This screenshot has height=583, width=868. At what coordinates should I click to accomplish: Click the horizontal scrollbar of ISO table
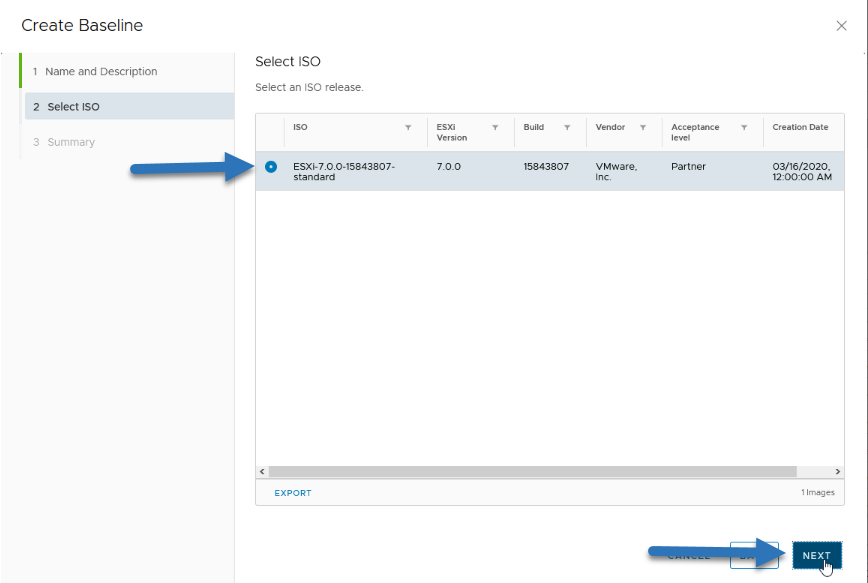tap(532, 472)
